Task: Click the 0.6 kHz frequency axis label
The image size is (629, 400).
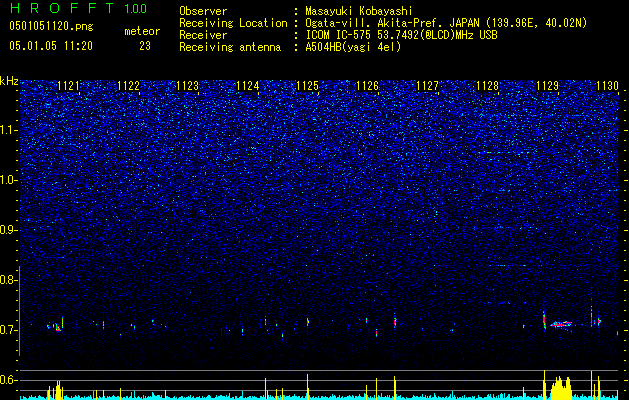Action: pos(8,380)
